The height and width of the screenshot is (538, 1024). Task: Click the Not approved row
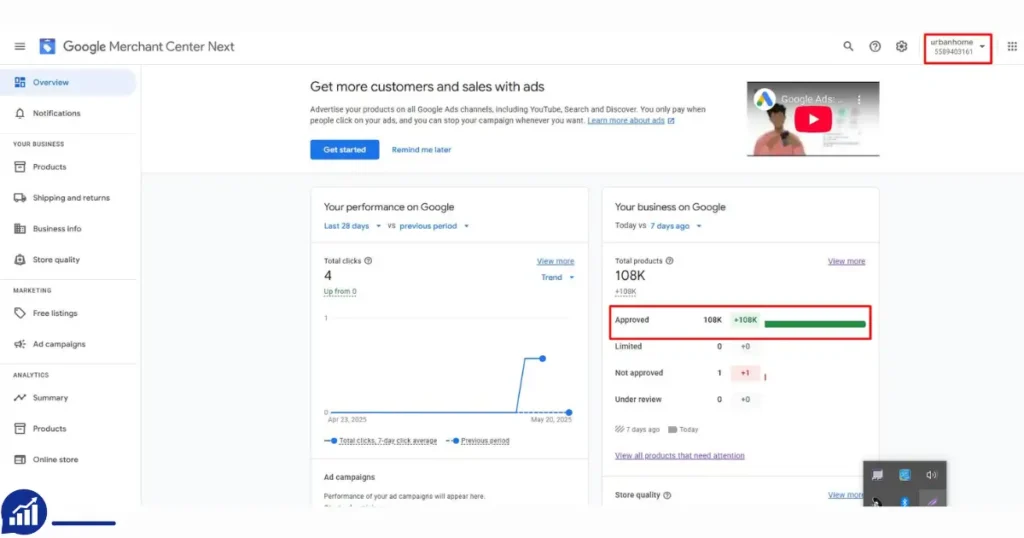pyautogui.click(x=740, y=373)
